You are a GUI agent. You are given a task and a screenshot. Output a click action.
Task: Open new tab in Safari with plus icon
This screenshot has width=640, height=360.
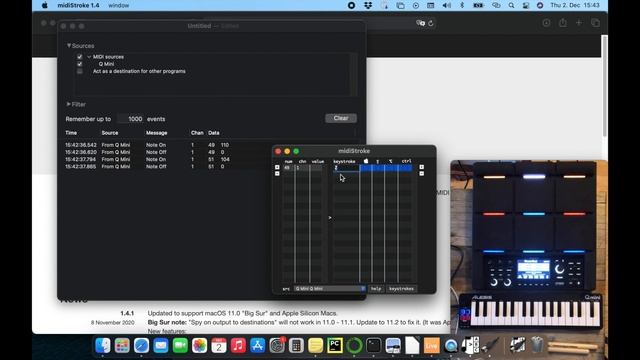coord(579,23)
